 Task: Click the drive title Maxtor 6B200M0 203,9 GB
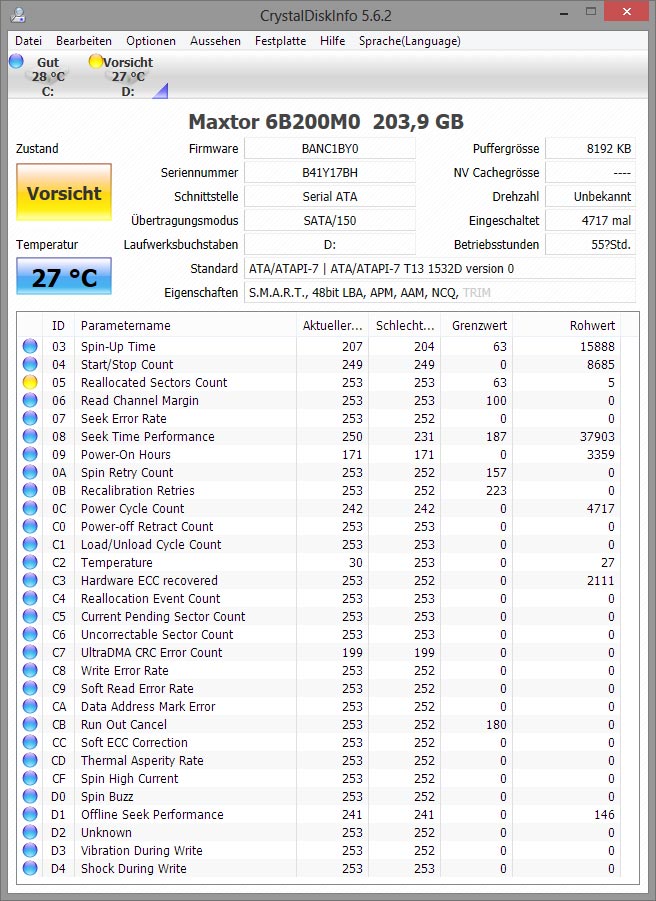[x=326, y=121]
